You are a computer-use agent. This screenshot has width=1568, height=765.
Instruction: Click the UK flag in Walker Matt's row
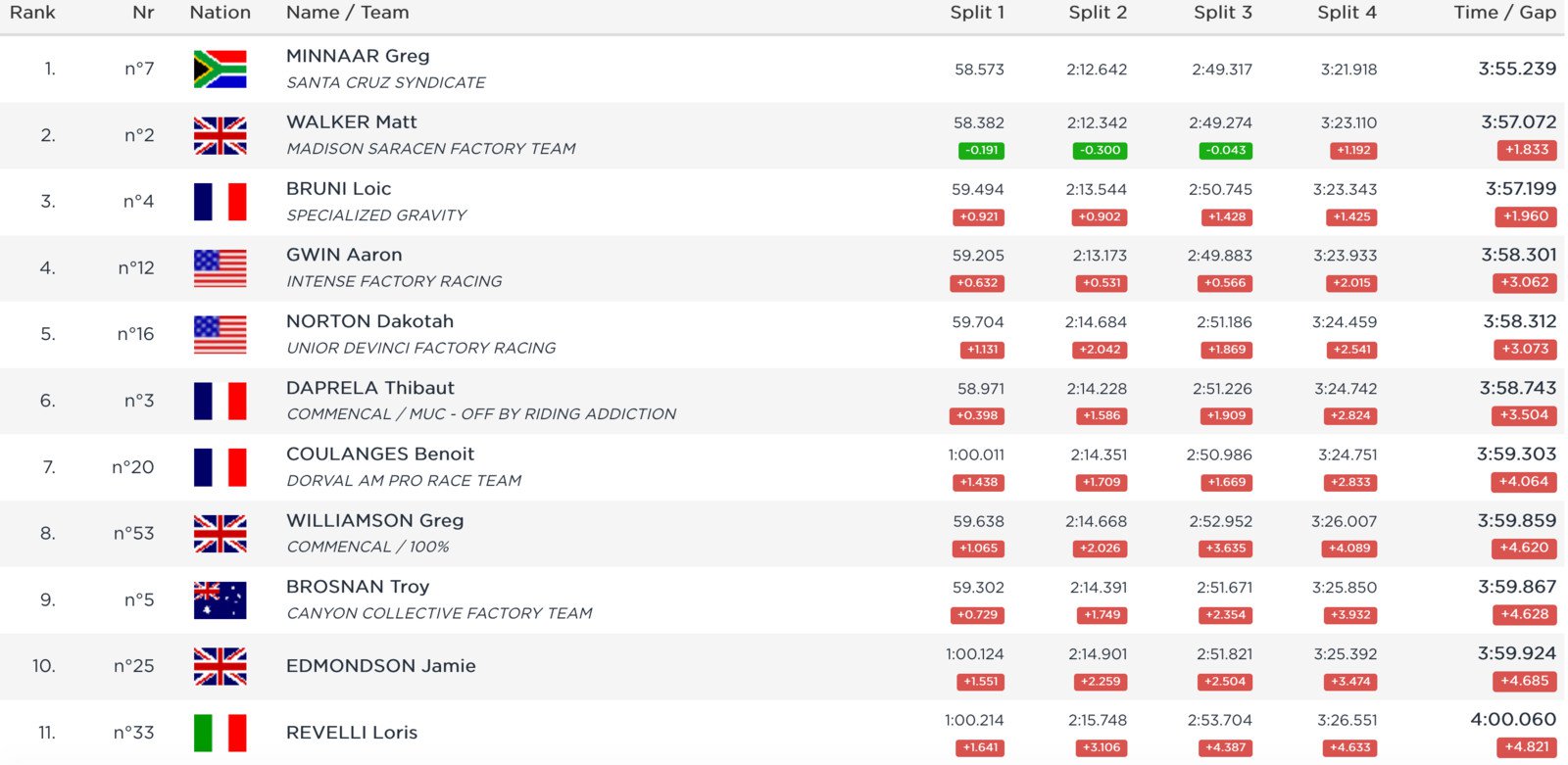pyautogui.click(x=220, y=135)
